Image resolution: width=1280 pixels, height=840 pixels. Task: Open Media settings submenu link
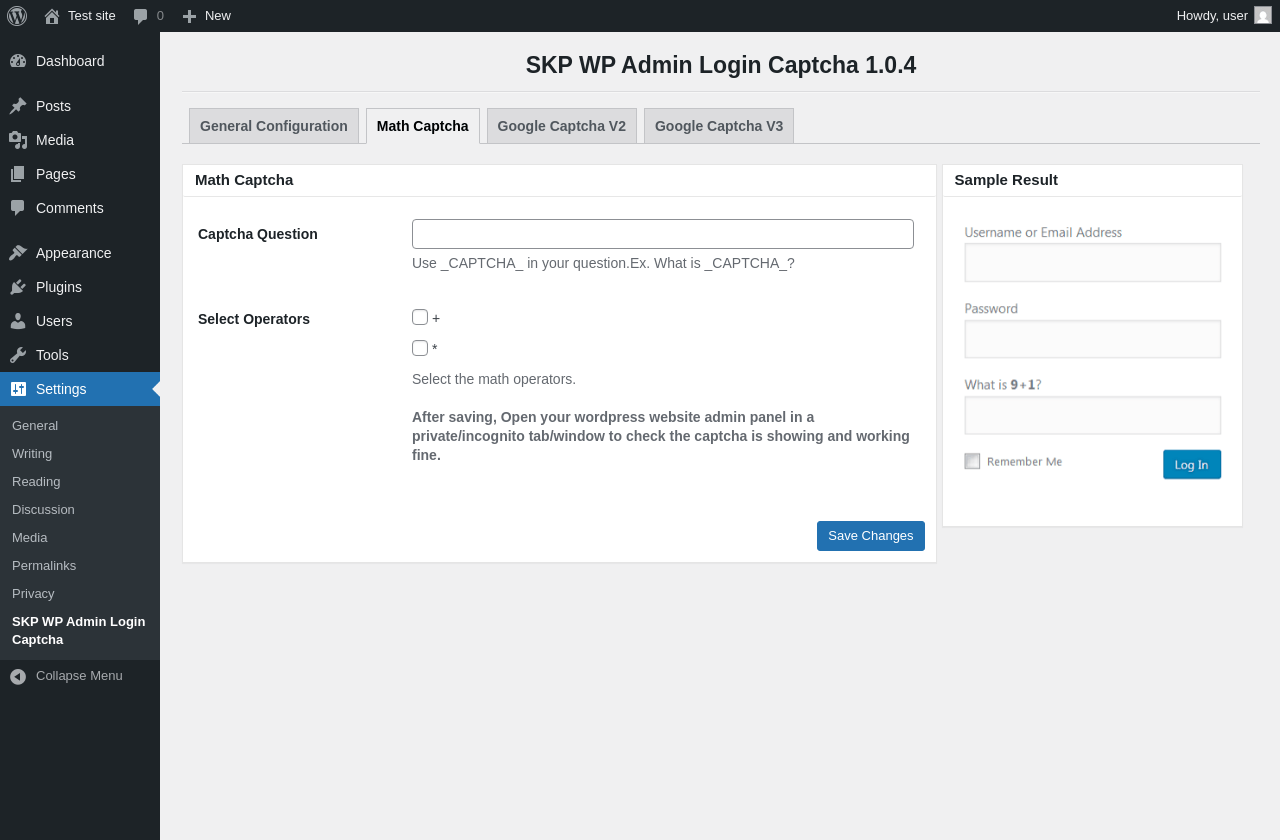[30, 538]
